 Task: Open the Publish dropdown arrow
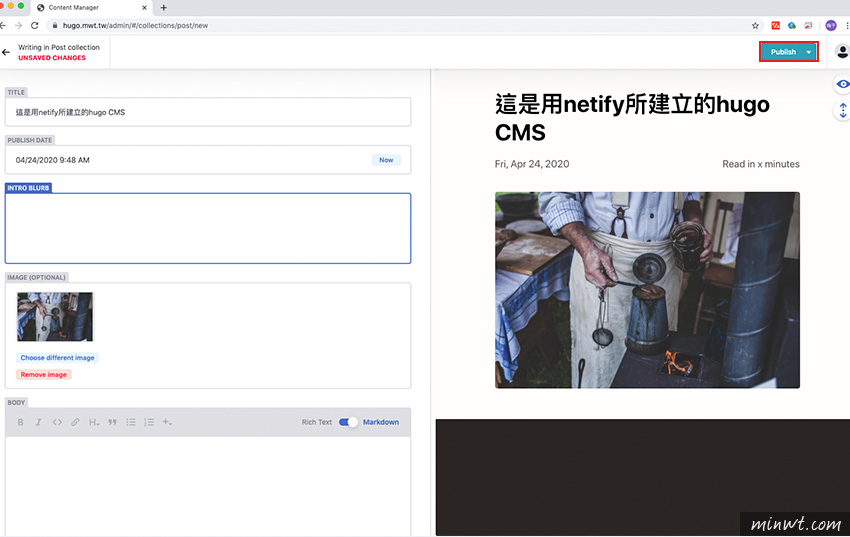(809, 52)
